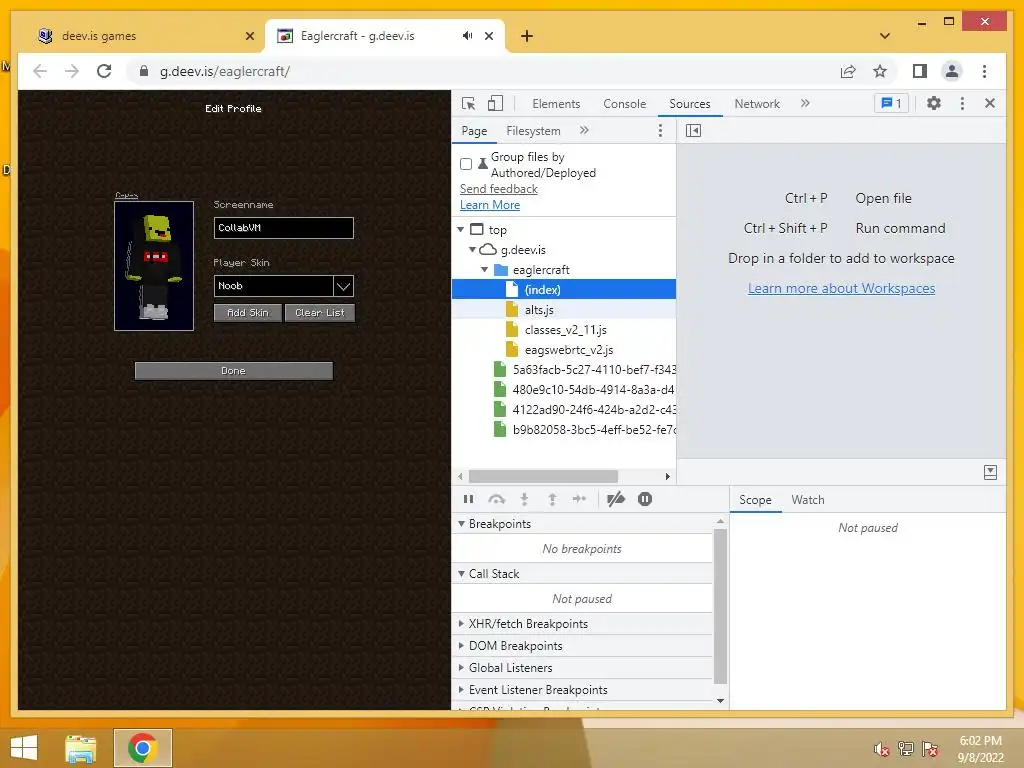
Task: Activate the inspect element picker icon
Action: click(468, 104)
